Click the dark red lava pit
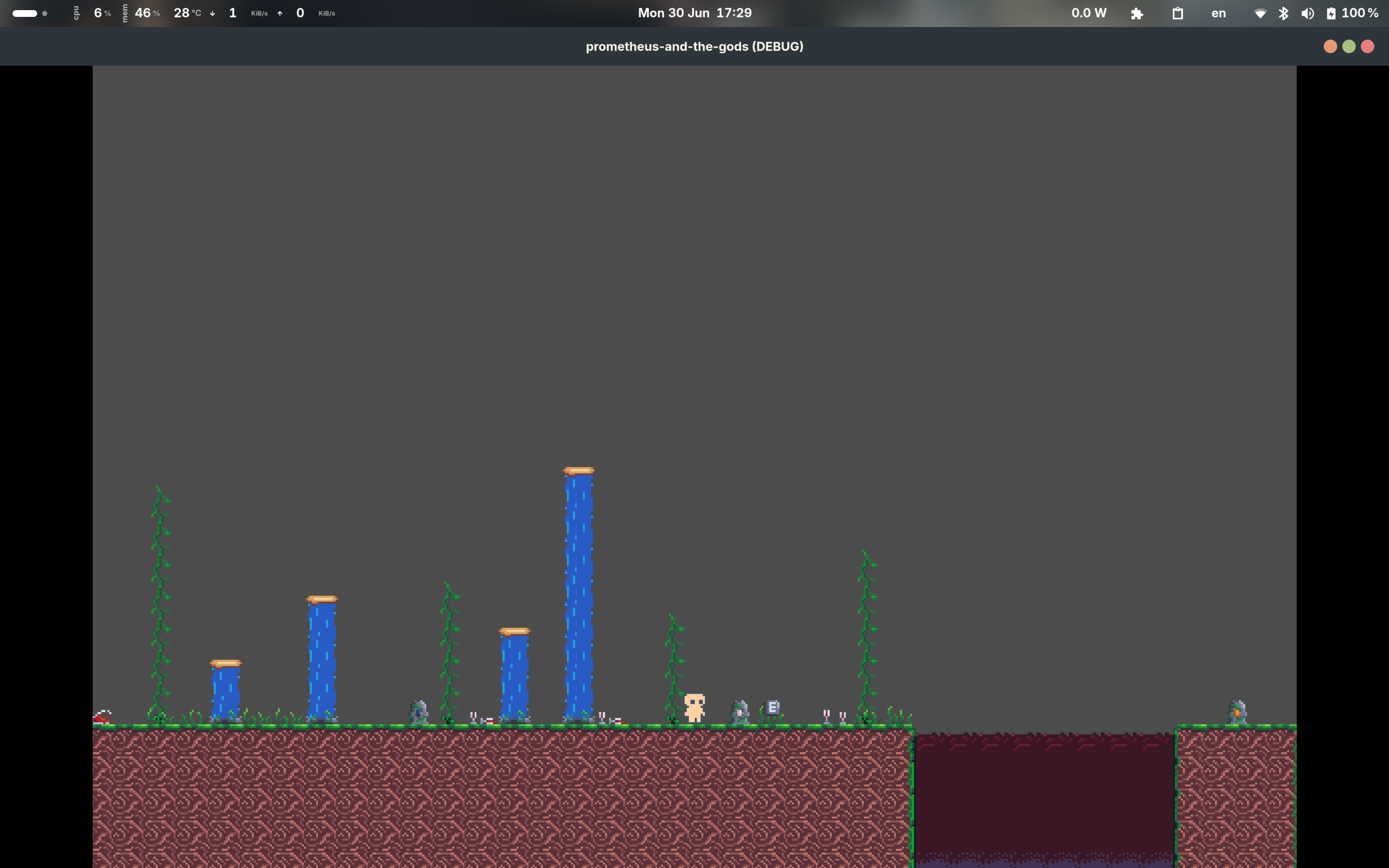Viewport: 1389px width, 868px height. [1044, 800]
